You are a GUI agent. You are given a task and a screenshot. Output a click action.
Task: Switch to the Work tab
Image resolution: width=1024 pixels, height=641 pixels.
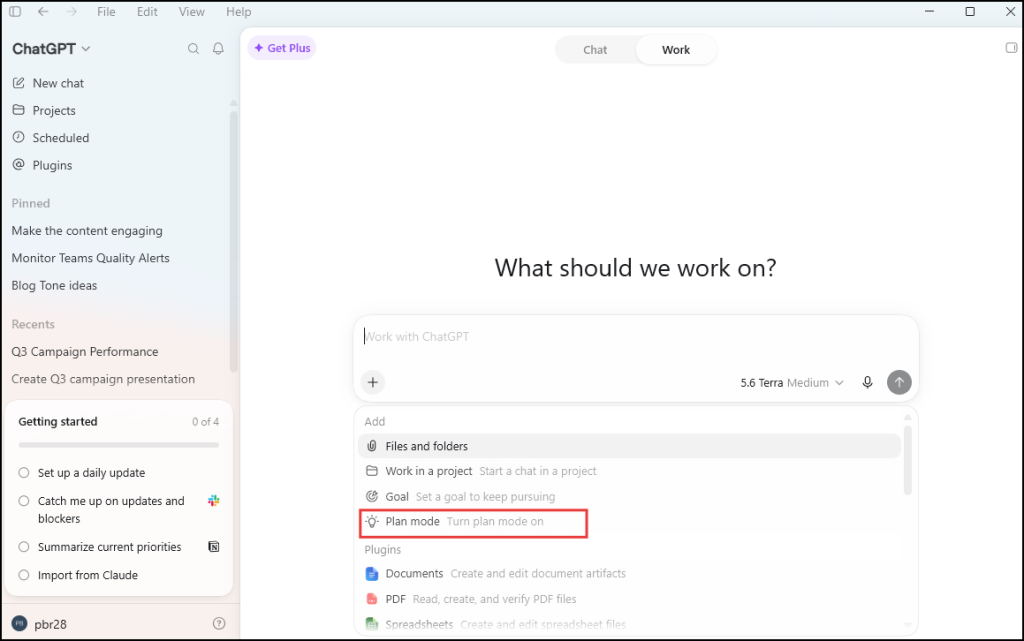[676, 50]
